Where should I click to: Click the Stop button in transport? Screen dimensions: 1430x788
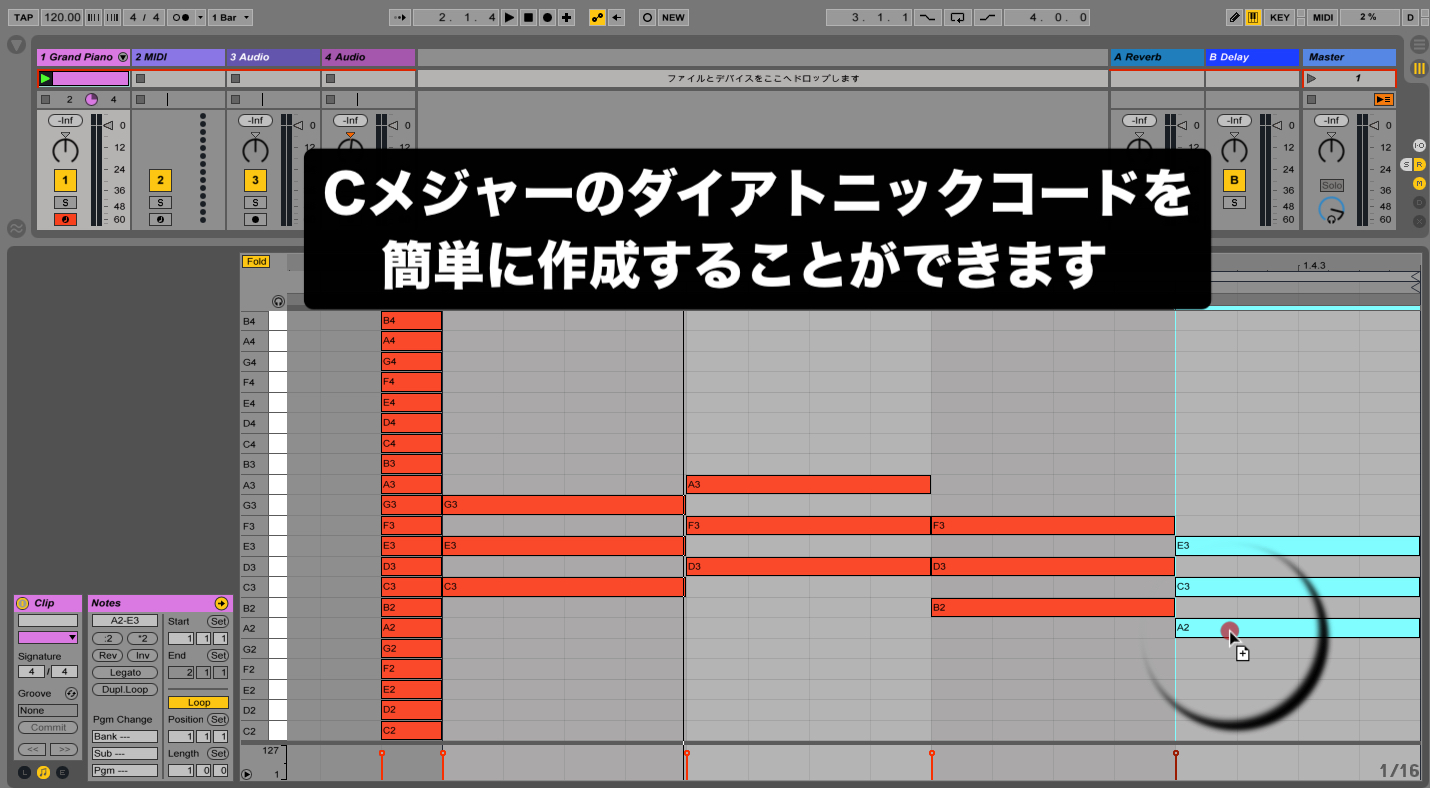[528, 17]
